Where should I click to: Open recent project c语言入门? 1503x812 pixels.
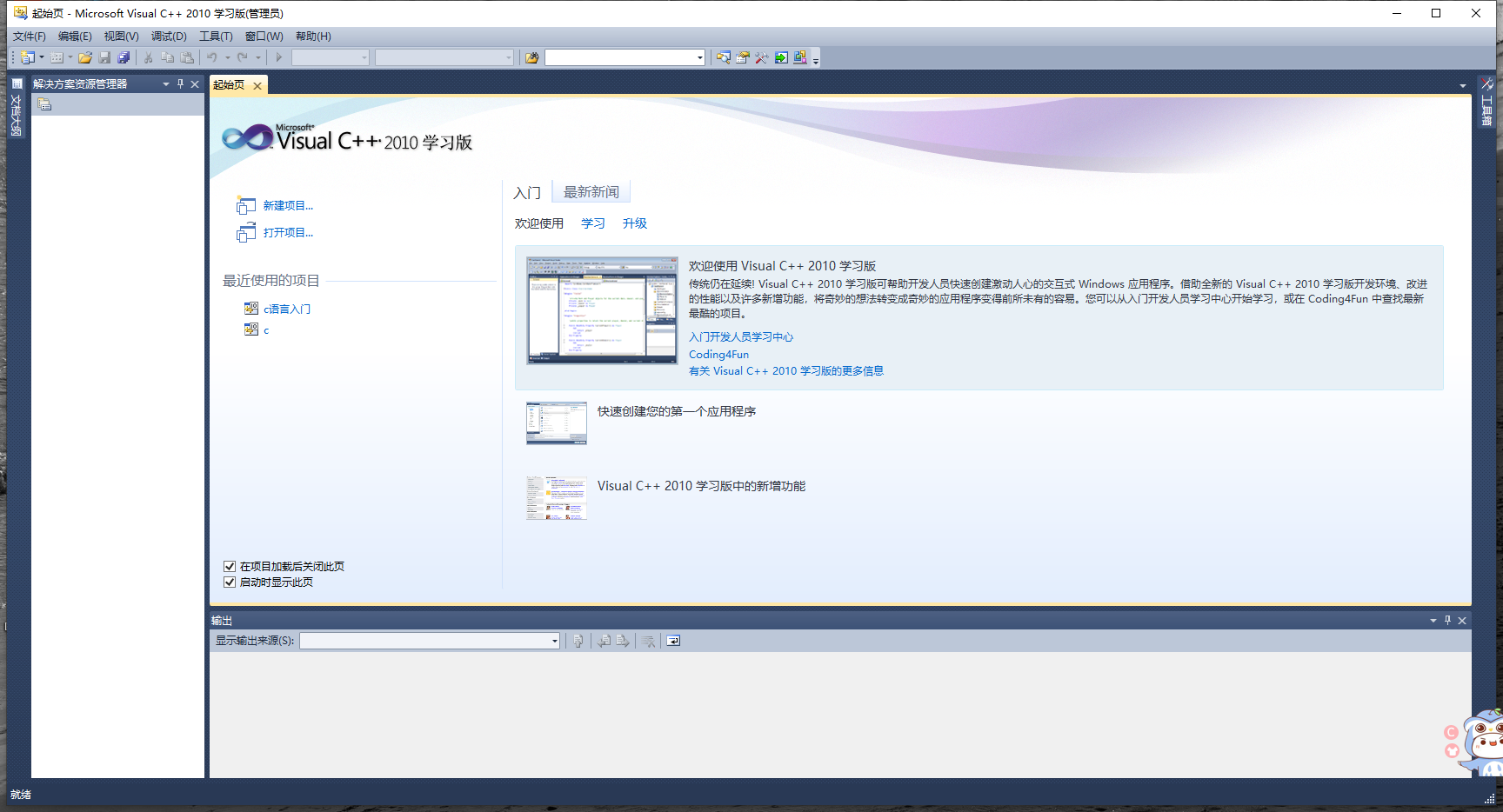coord(287,309)
